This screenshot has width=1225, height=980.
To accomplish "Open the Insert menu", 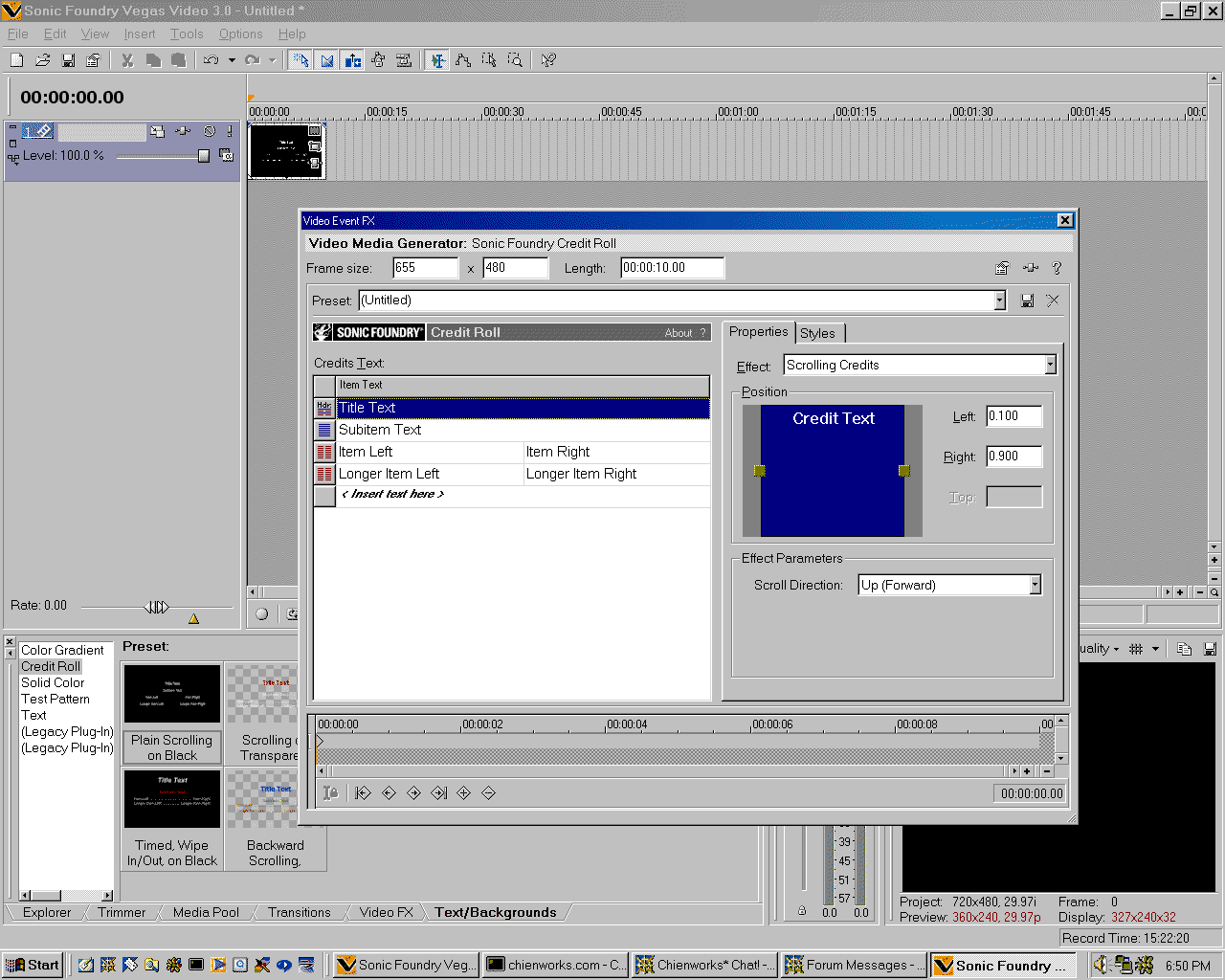I will (139, 33).
